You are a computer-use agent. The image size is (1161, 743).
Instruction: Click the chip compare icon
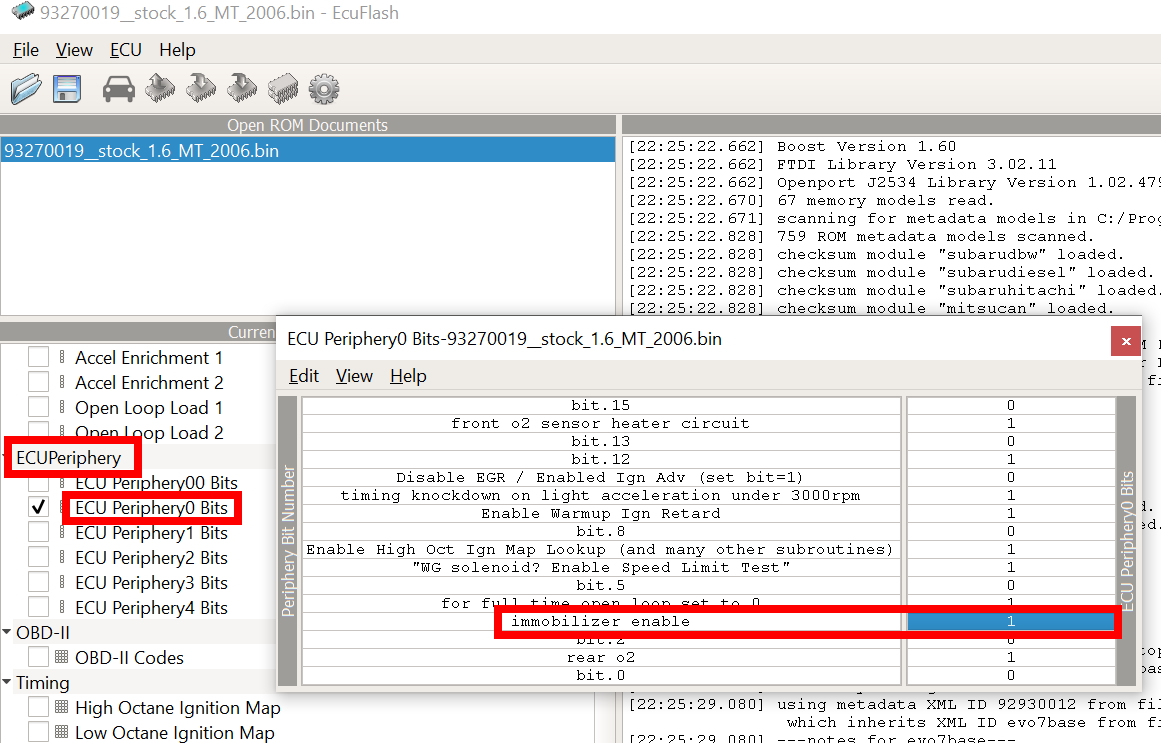(x=283, y=88)
